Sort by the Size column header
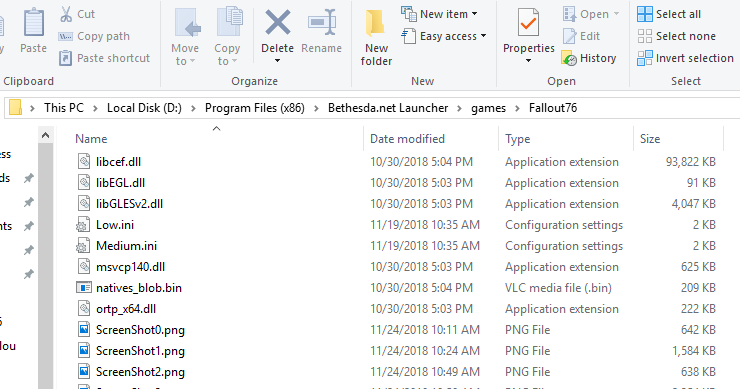 tap(650, 139)
